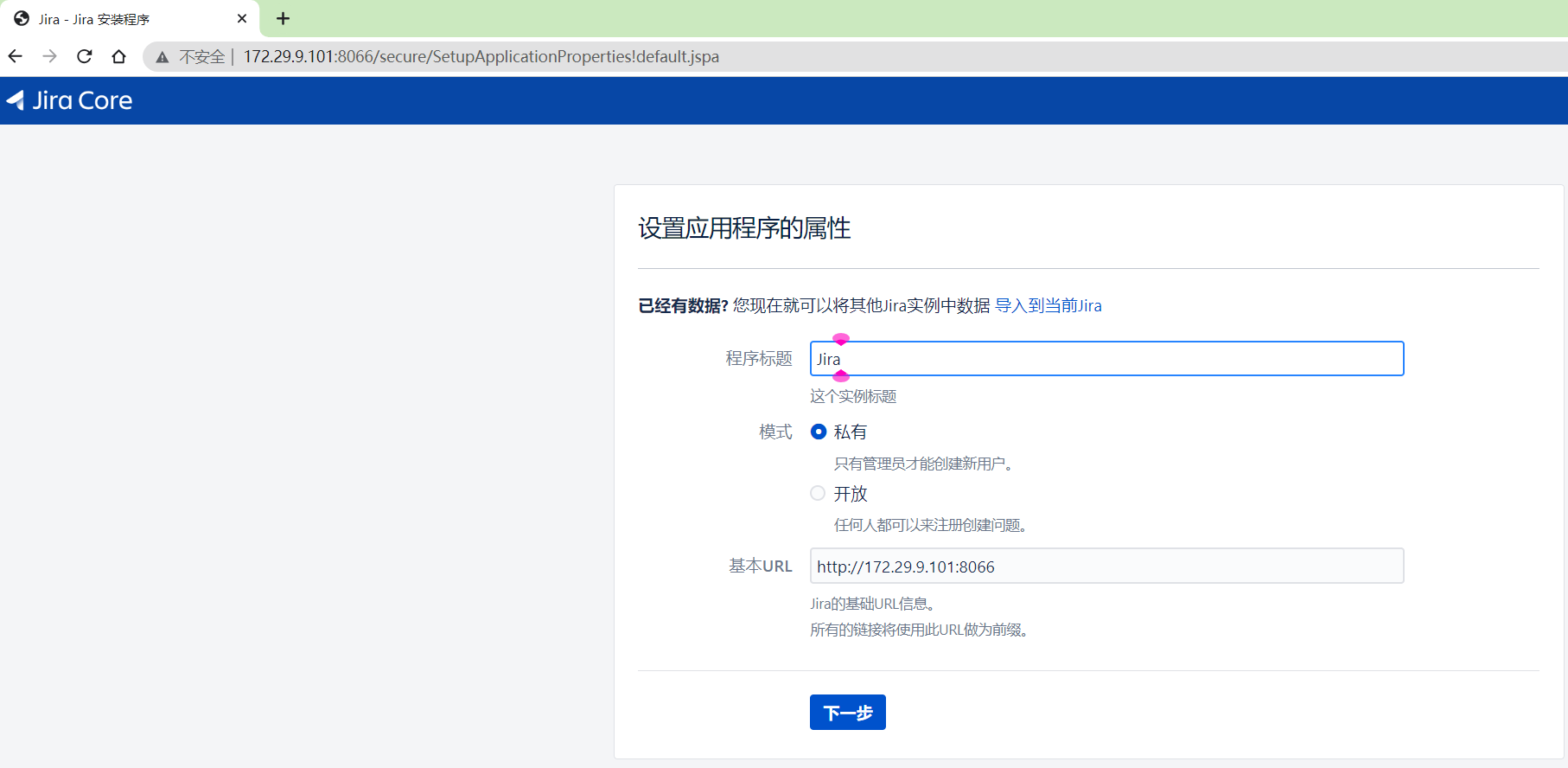Click the not-secure warning triangle icon
This screenshot has height=768, width=1568.
162,57
